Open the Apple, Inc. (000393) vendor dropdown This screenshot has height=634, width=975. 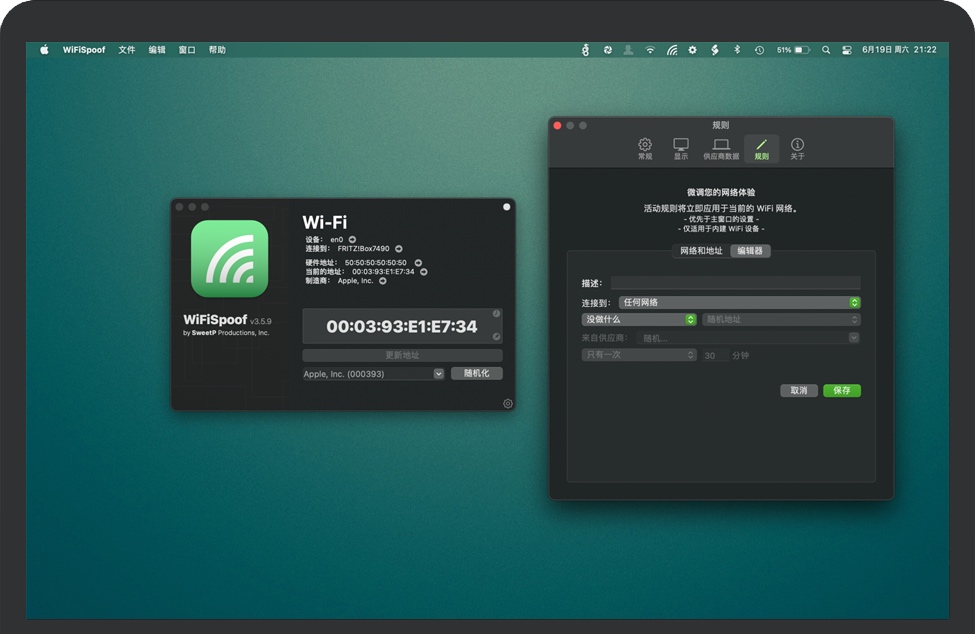(373, 374)
